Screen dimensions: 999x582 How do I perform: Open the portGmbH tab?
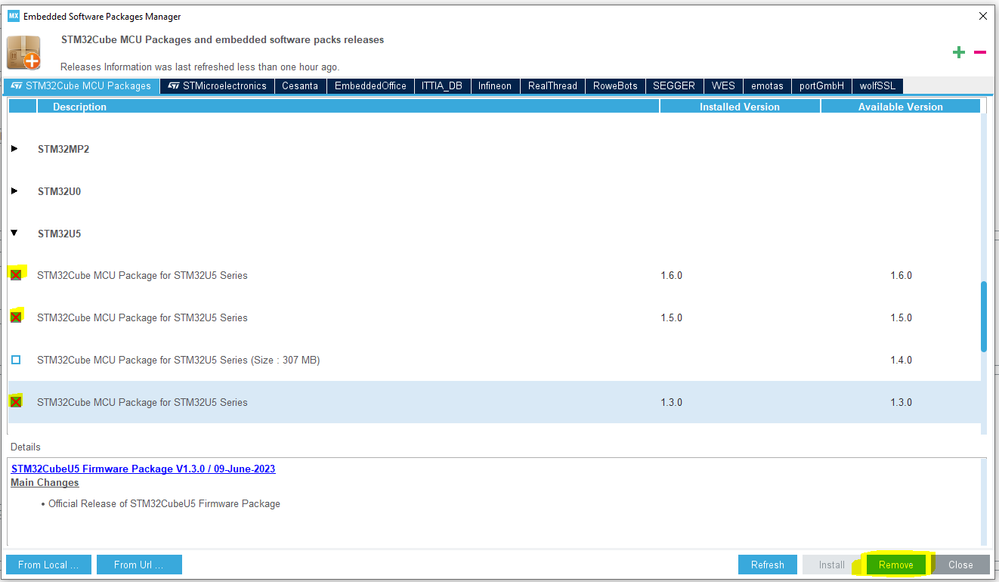tap(821, 86)
